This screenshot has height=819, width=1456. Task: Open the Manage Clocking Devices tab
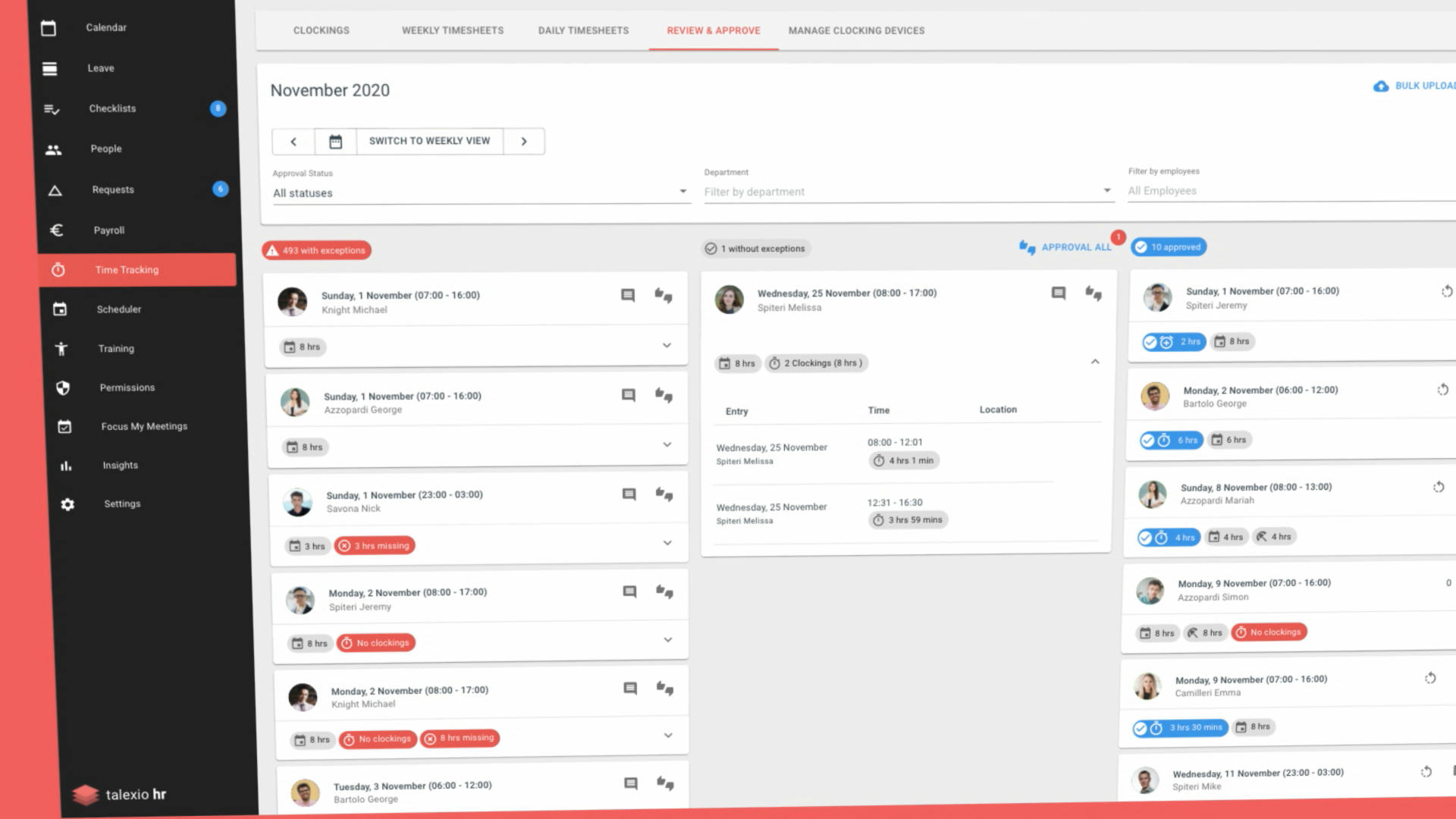pyautogui.click(x=856, y=30)
